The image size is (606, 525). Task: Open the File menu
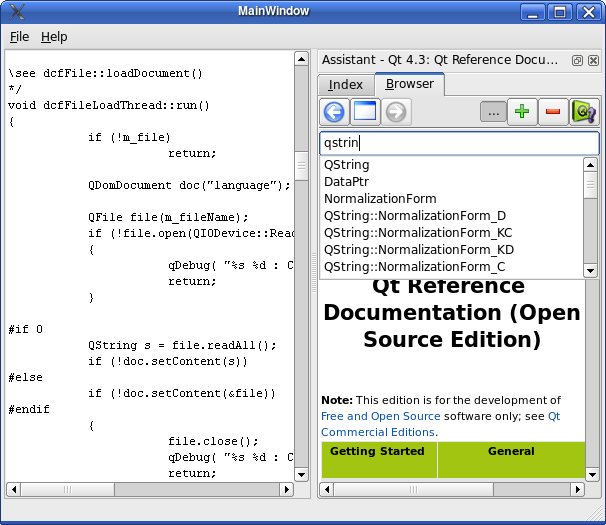click(19, 37)
